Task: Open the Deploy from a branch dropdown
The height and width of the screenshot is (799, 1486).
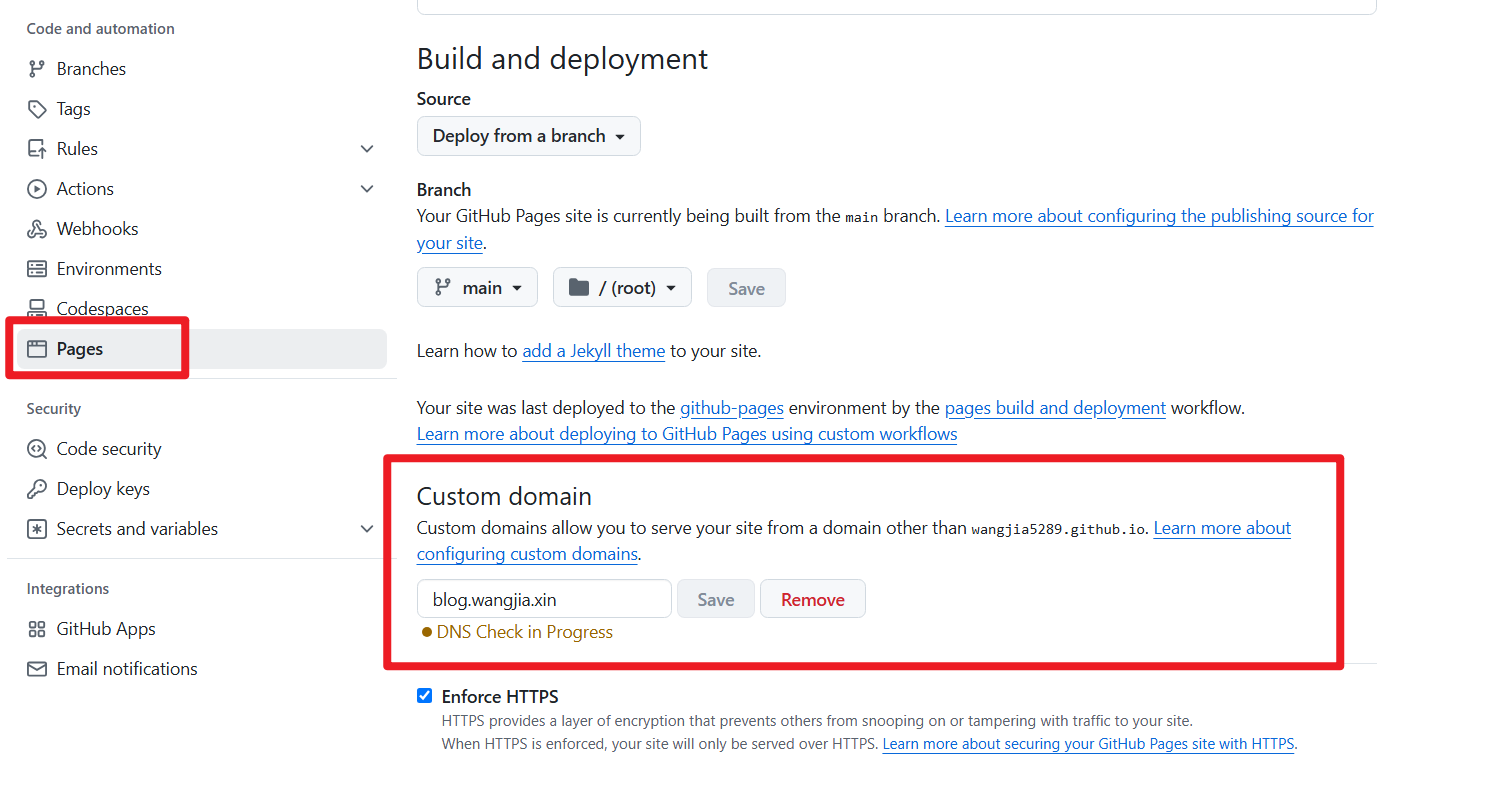Action: [x=528, y=136]
